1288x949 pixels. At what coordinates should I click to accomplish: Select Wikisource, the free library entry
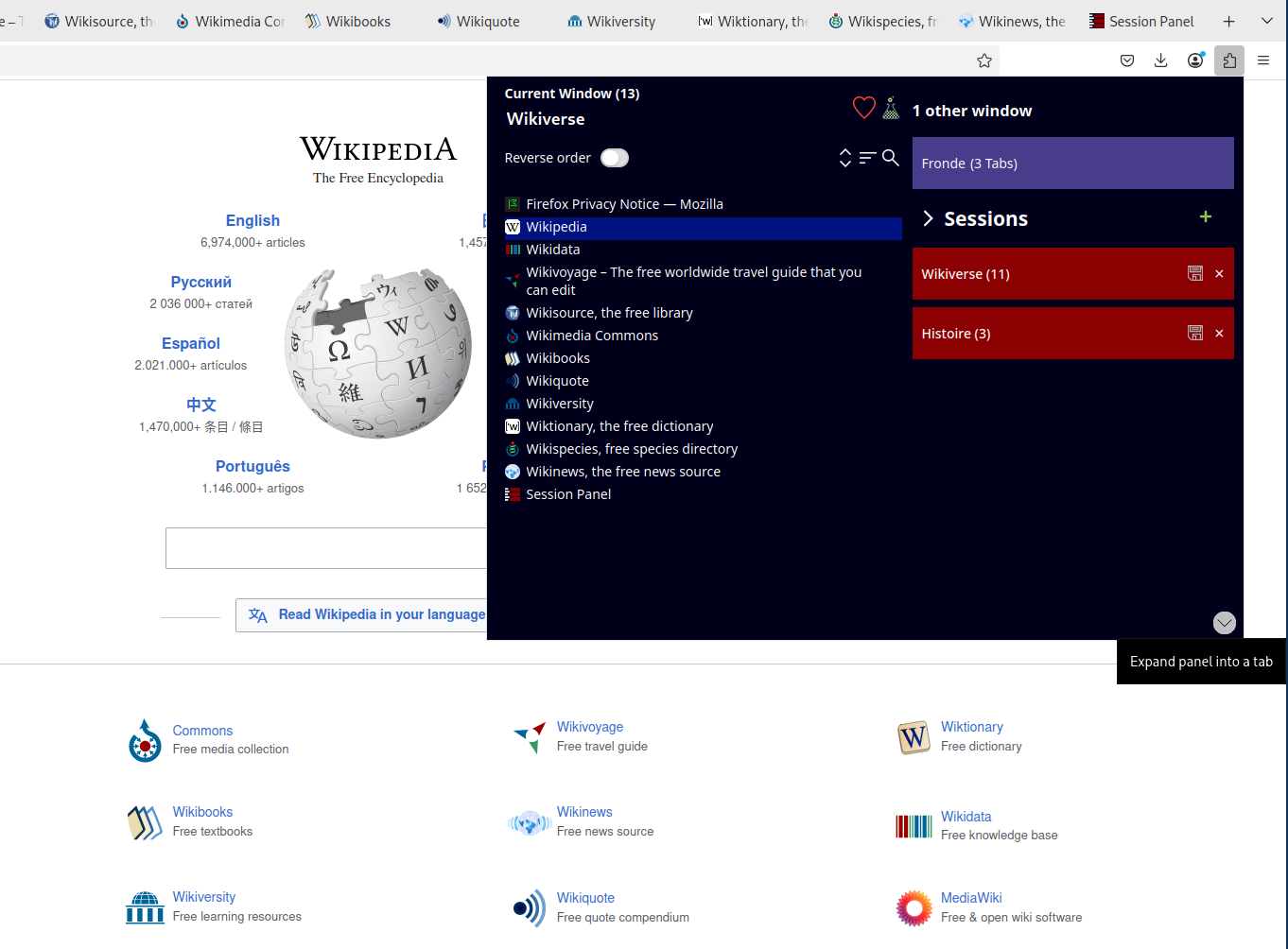pyautogui.click(x=703, y=313)
